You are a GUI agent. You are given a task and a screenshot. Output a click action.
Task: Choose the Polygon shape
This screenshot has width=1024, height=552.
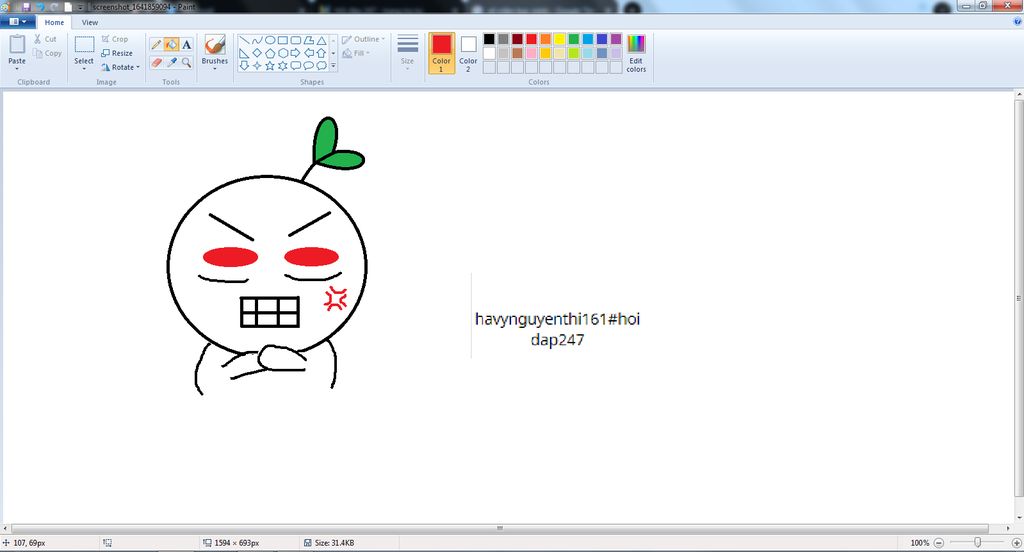[308, 41]
